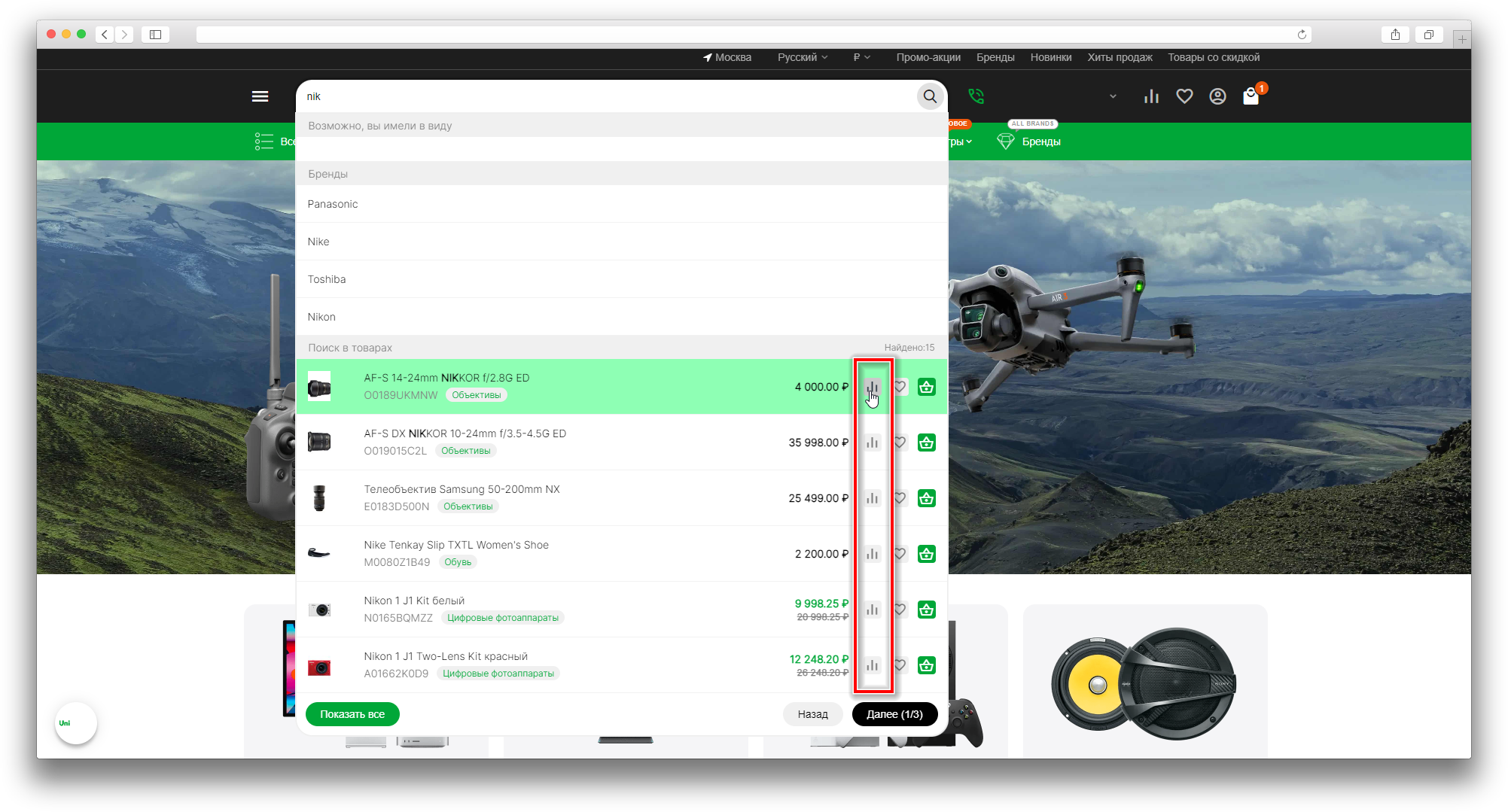Open the Uni chat widget
The width and height of the screenshot is (1508, 812).
click(76, 723)
